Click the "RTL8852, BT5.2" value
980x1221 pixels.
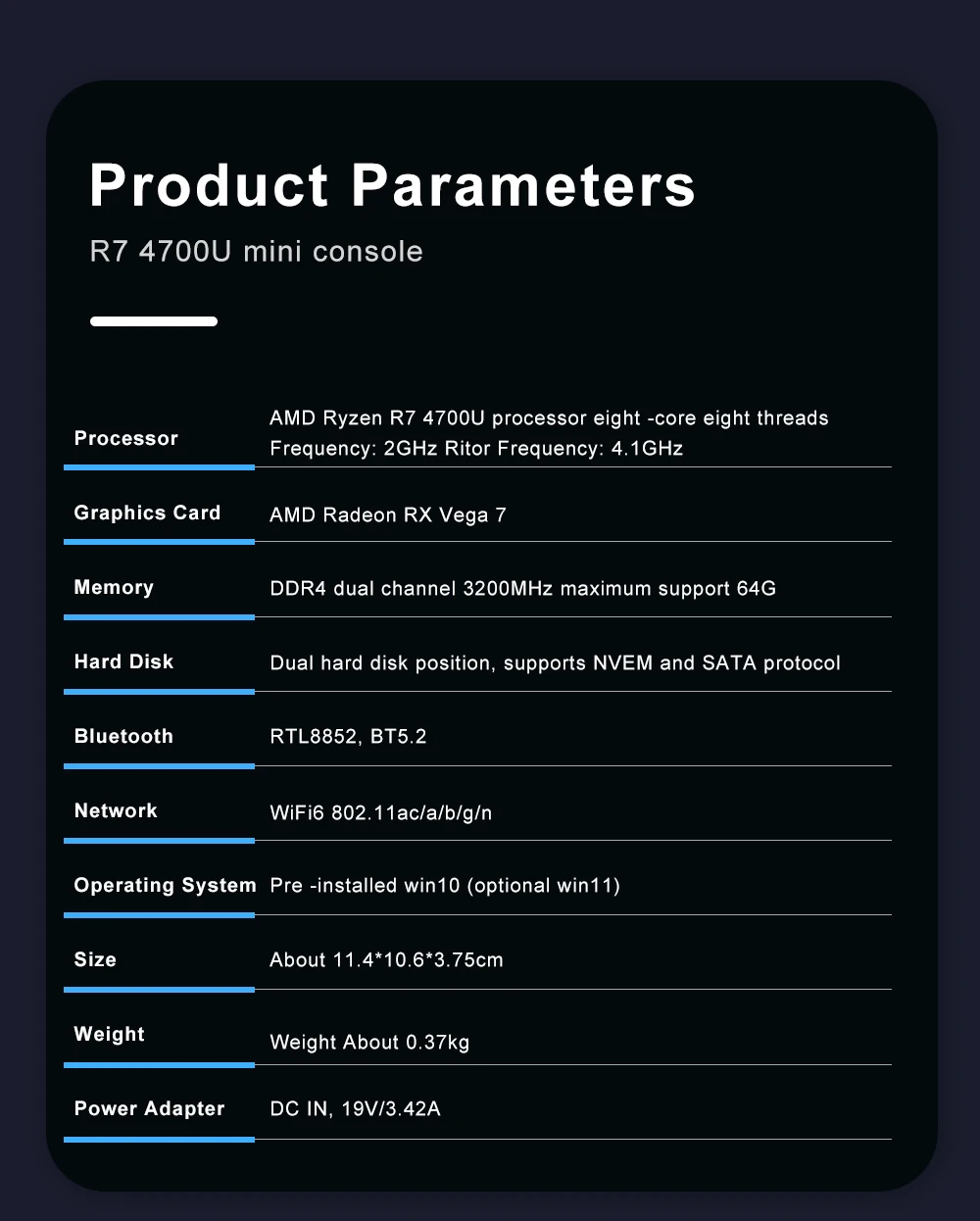pos(348,737)
